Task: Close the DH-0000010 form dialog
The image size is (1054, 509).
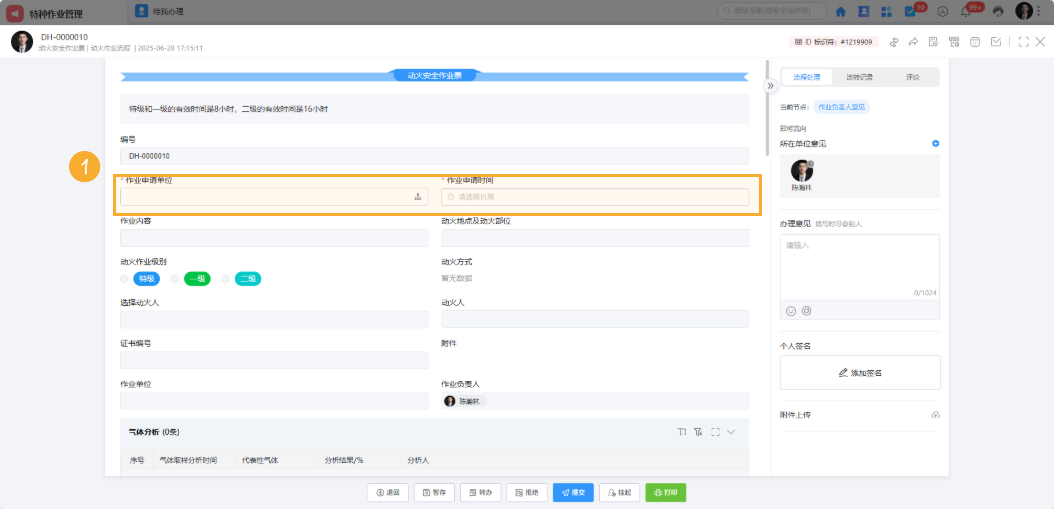Action: point(1040,42)
